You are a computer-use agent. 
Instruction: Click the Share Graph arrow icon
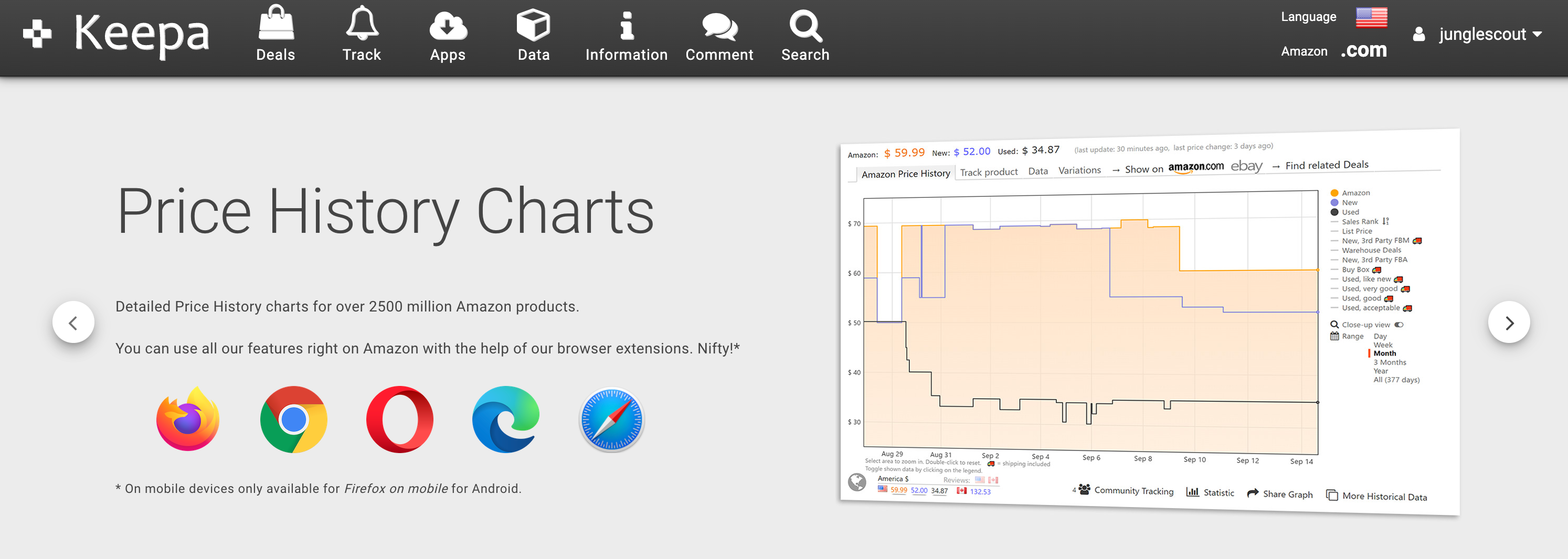pos(1253,493)
